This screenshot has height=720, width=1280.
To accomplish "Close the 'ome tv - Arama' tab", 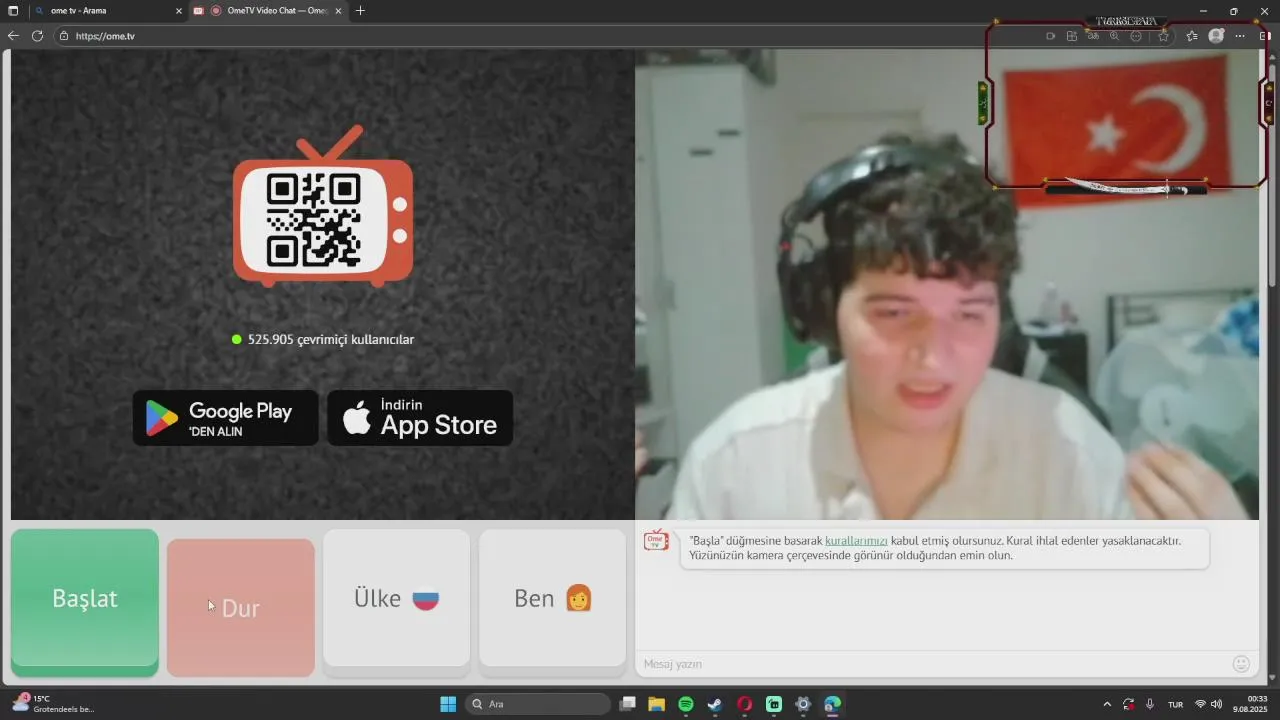I will tap(179, 11).
